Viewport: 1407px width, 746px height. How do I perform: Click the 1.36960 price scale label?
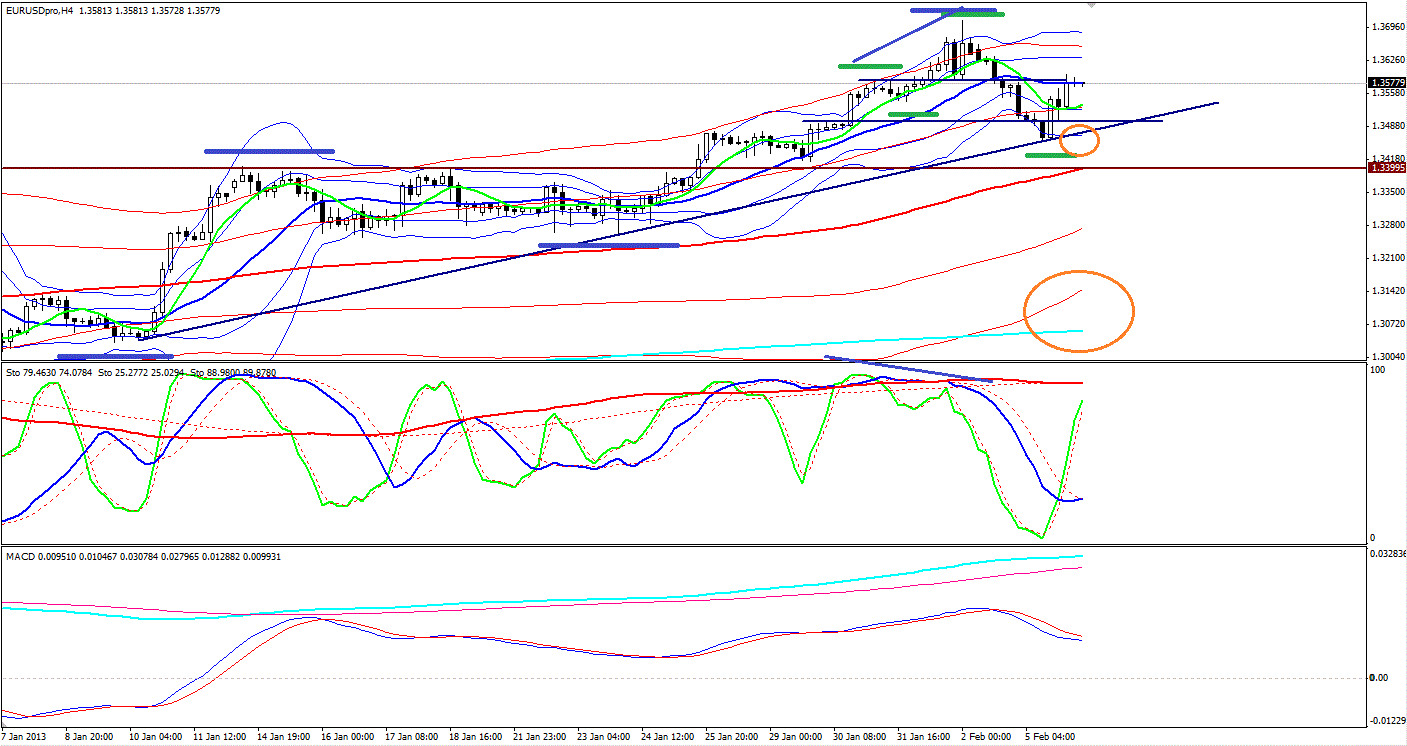point(1386,27)
